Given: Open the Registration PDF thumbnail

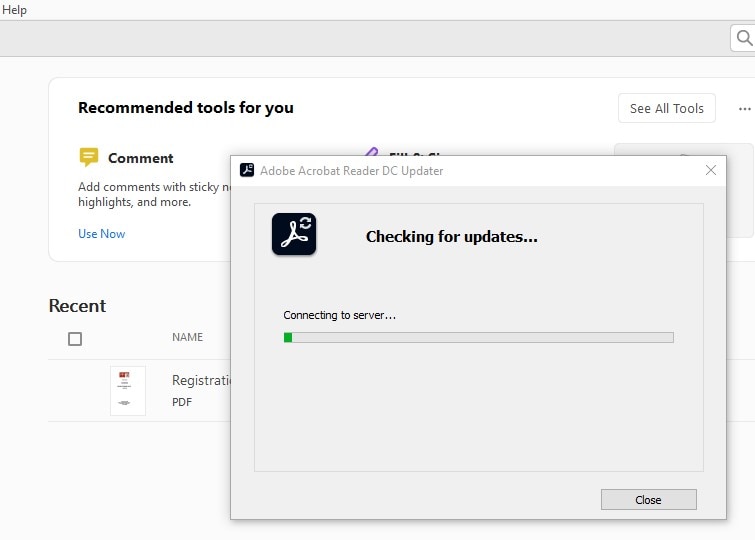Looking at the screenshot, I should [128, 391].
